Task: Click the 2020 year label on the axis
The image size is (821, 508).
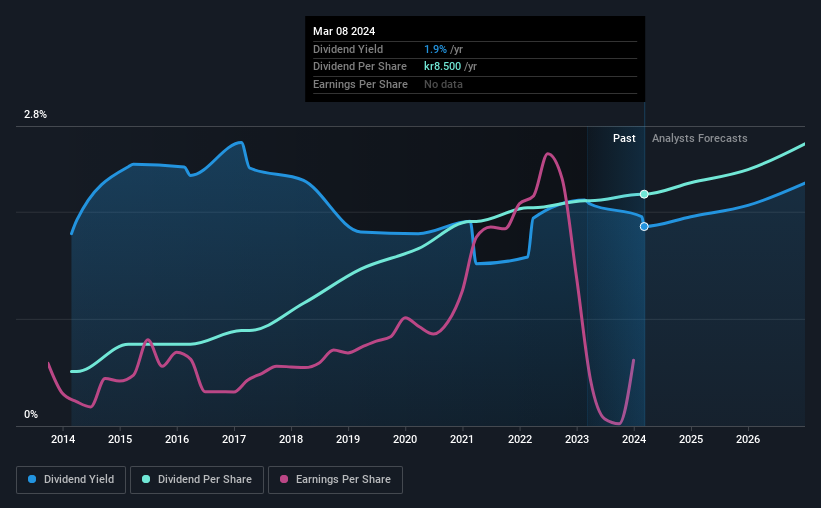Action: [405, 439]
